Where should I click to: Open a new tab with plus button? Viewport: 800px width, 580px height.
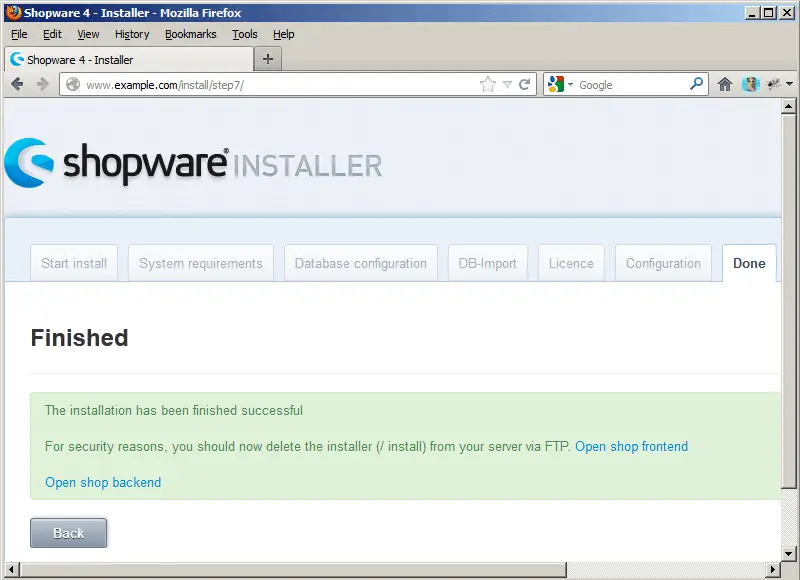point(268,59)
